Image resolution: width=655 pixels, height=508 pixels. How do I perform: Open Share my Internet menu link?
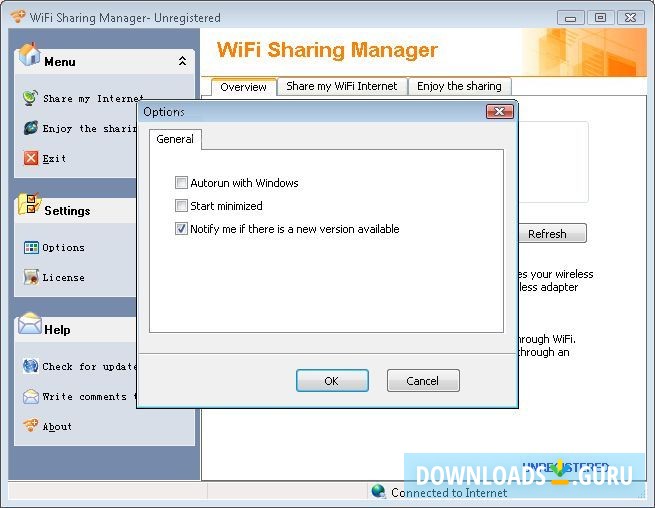tap(94, 99)
